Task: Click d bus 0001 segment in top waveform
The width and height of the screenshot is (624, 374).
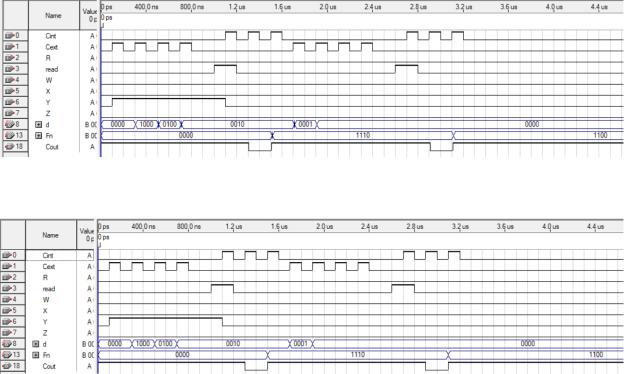Action: [x=306, y=125]
